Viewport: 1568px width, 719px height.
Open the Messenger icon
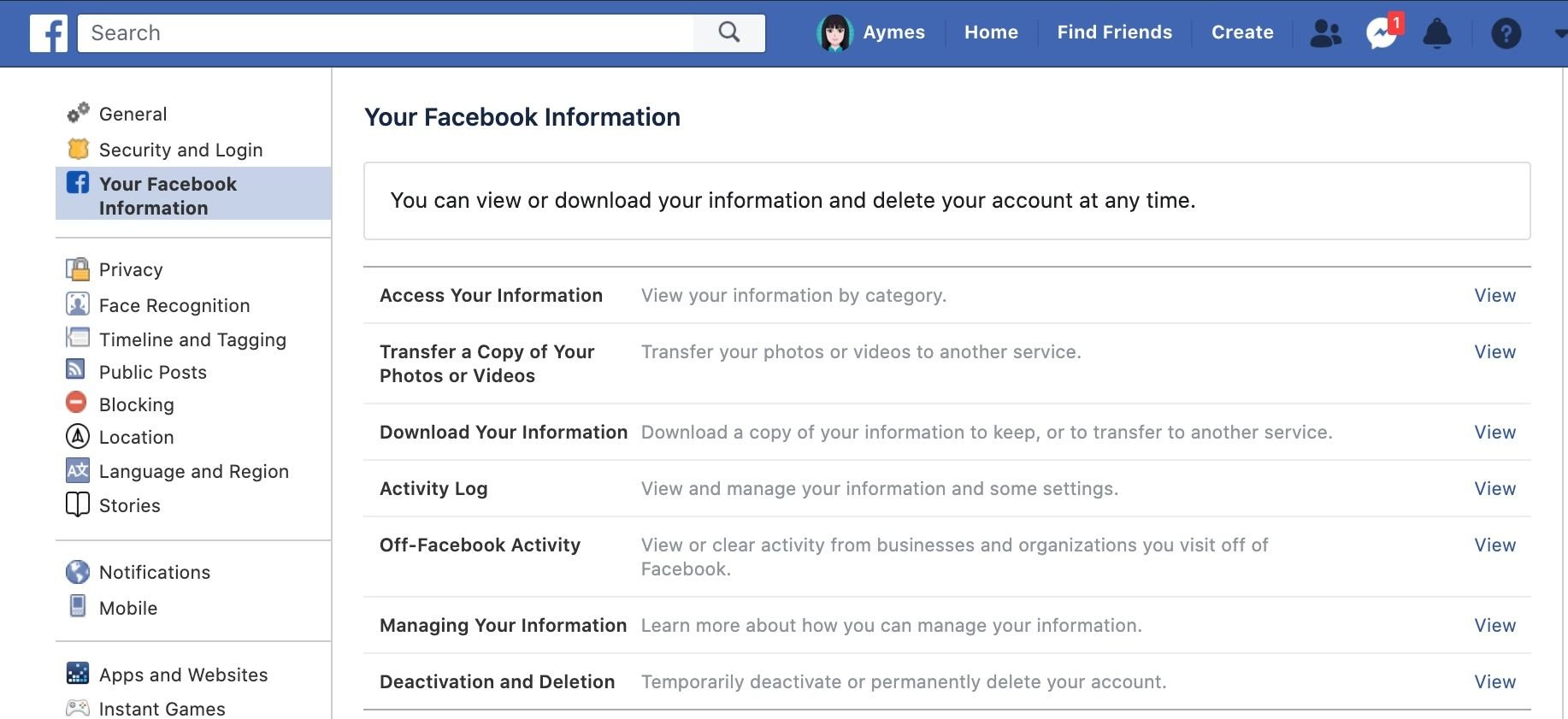pos(1381,33)
